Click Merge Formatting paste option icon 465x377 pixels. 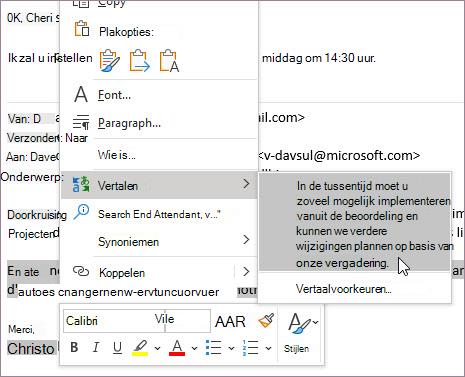(140, 60)
